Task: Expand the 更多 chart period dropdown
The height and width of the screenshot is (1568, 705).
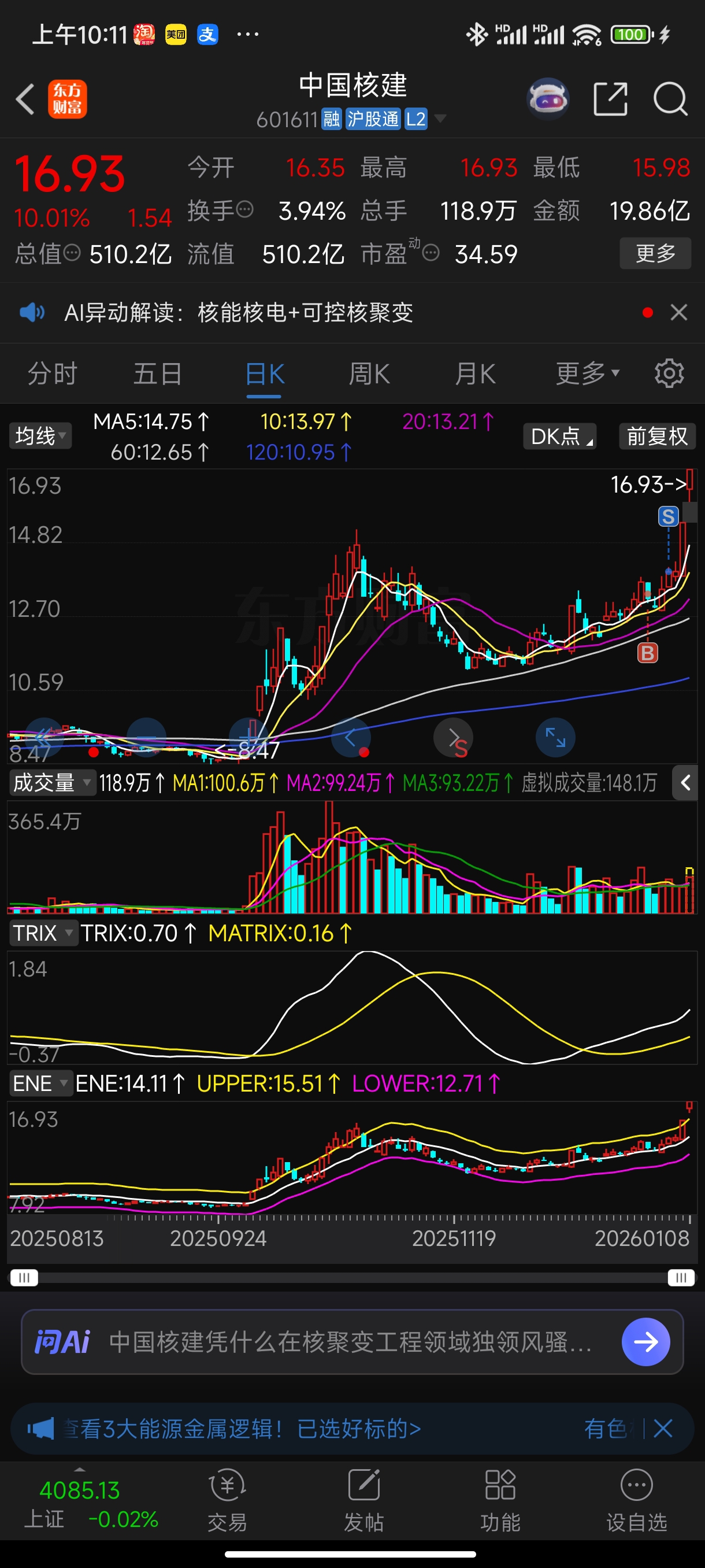Action: [587, 373]
